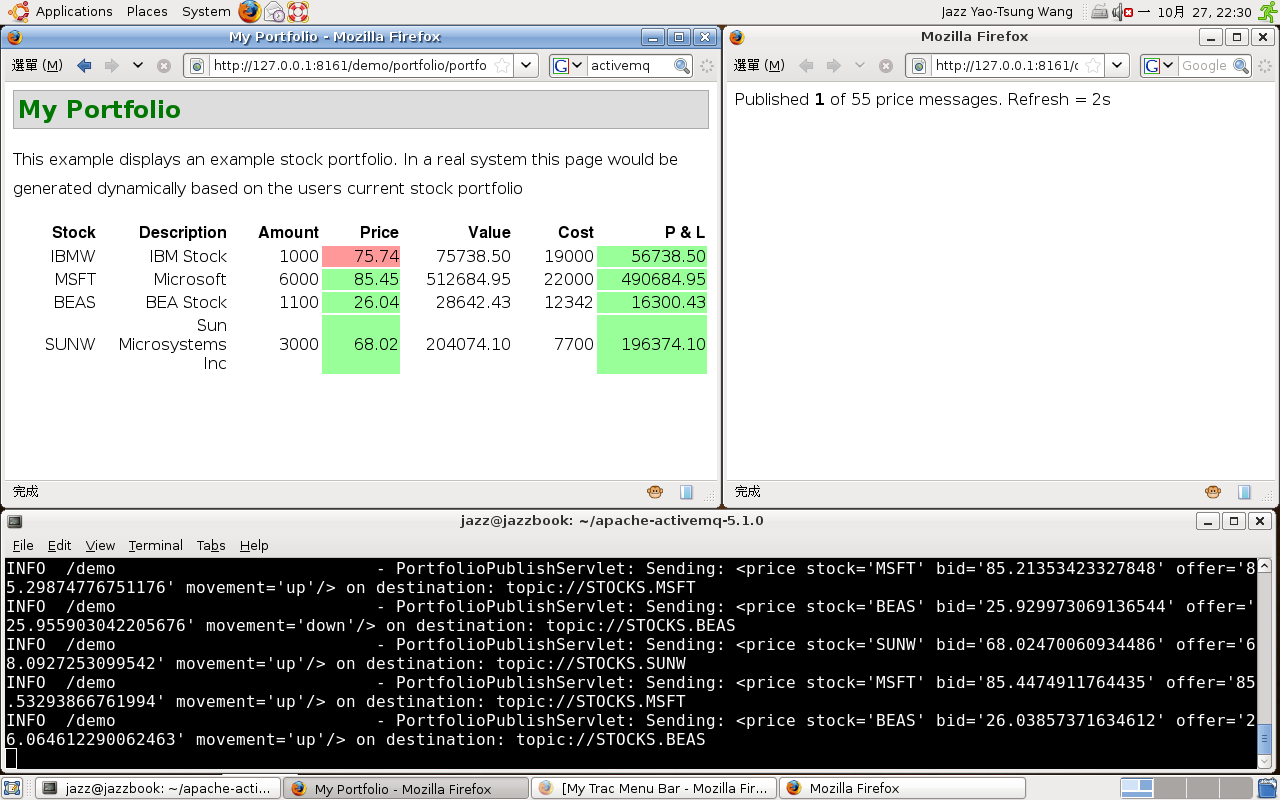This screenshot has height=800, width=1280.
Task: Click the back arrow in My Portfolio window
Action: click(x=84, y=66)
